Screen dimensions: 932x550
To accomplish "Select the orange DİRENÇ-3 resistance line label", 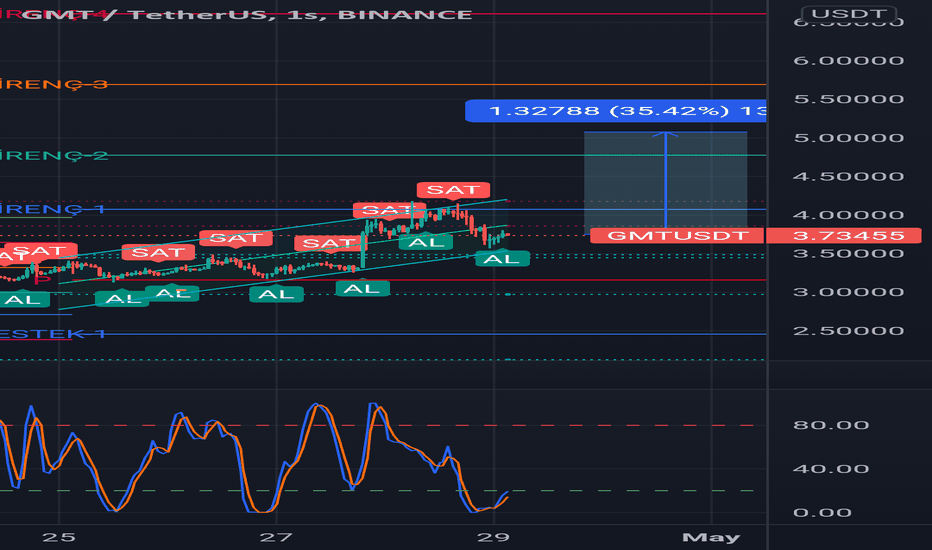I will click(54, 84).
